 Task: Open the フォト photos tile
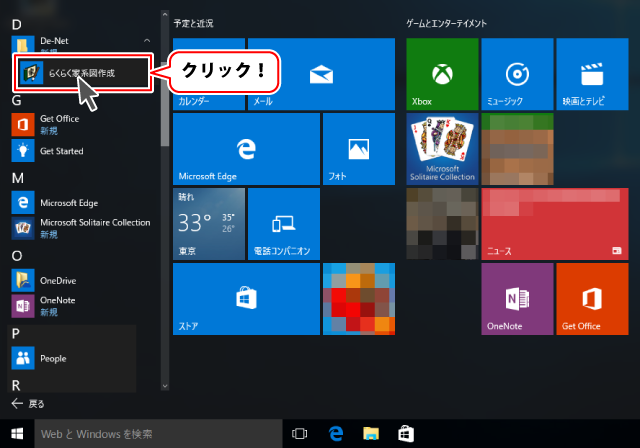[359, 149]
